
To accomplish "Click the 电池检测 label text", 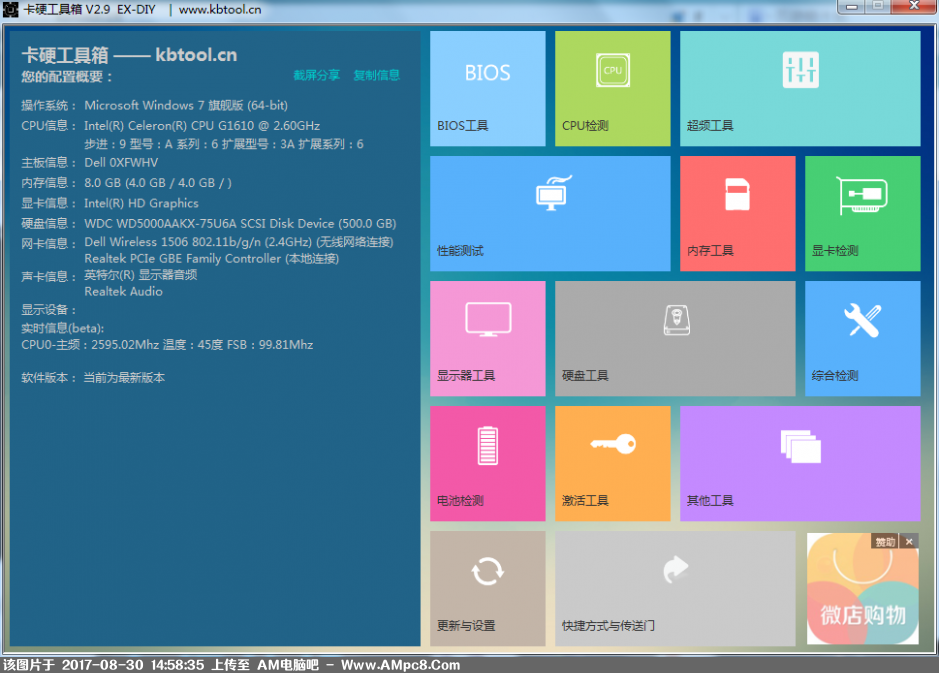I will 460,501.
